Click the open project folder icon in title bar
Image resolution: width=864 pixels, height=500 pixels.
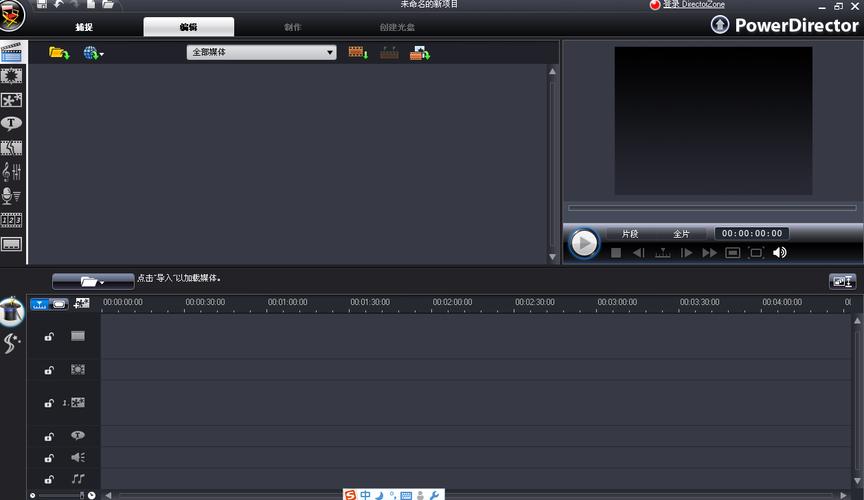click(x=108, y=4)
